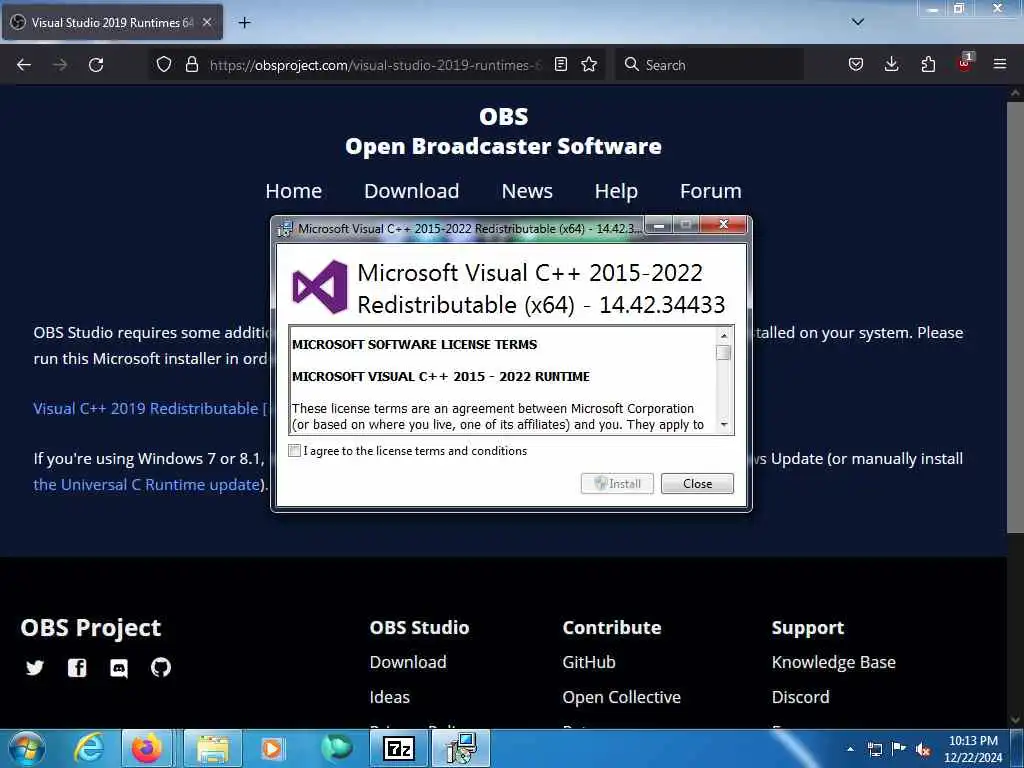Open OBS Project GitHub icon
Screen dimensions: 1024x768
click(161, 667)
